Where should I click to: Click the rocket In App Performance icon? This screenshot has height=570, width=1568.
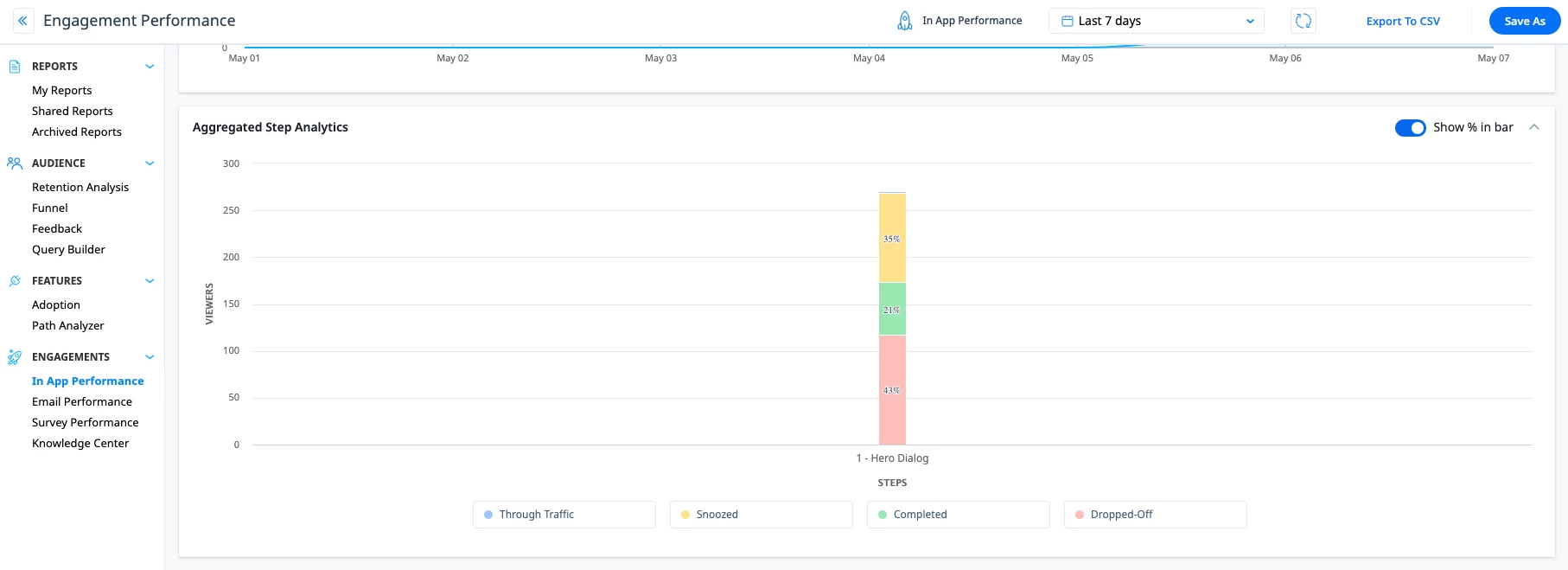(904, 21)
